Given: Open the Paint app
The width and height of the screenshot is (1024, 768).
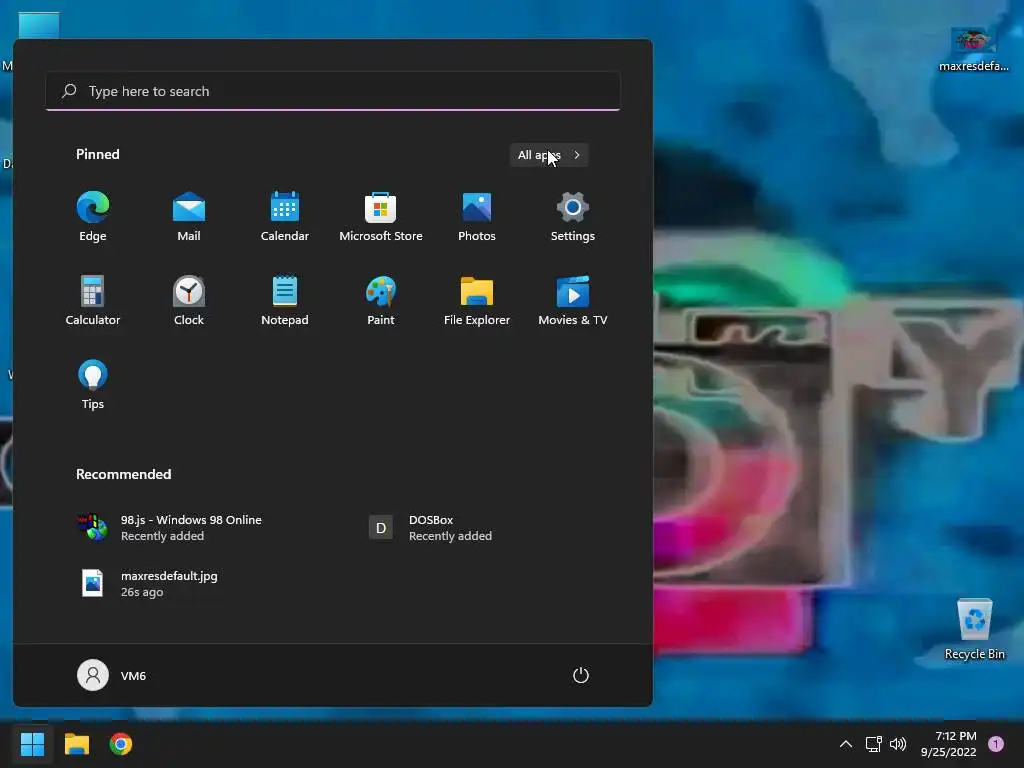Looking at the screenshot, I should click(381, 300).
